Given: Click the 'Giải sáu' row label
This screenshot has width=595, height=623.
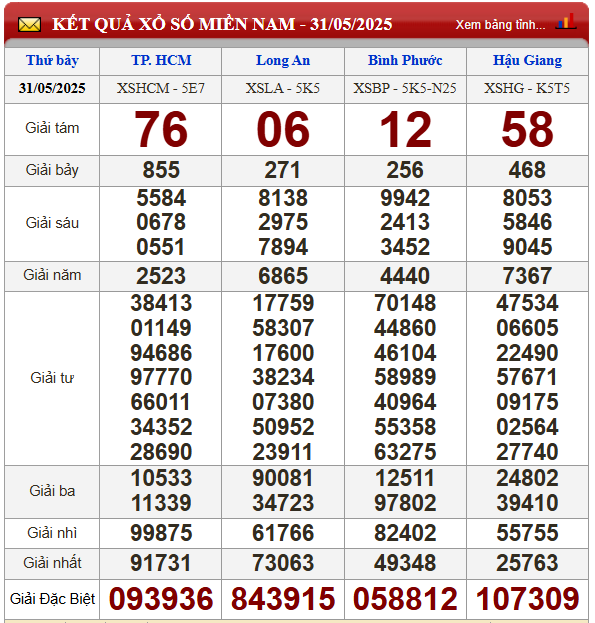Looking at the screenshot, I should click(52, 223).
